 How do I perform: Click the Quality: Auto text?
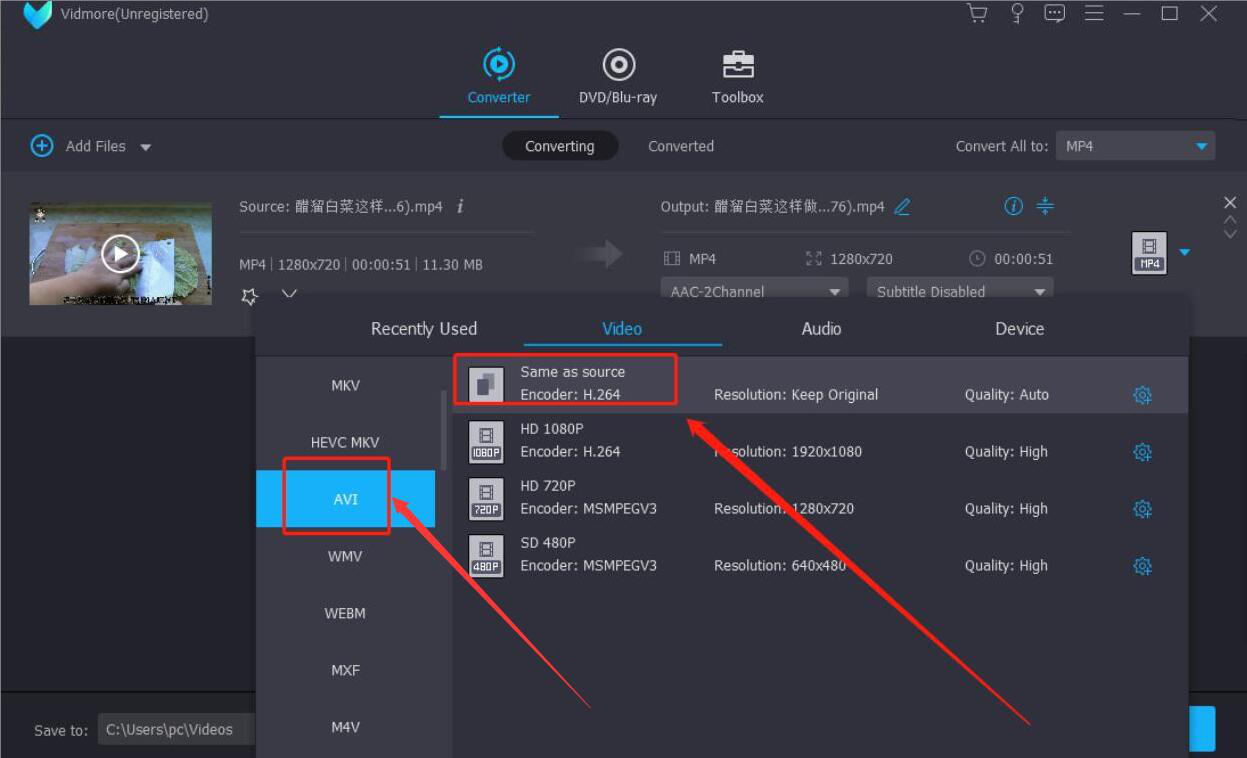click(1007, 395)
